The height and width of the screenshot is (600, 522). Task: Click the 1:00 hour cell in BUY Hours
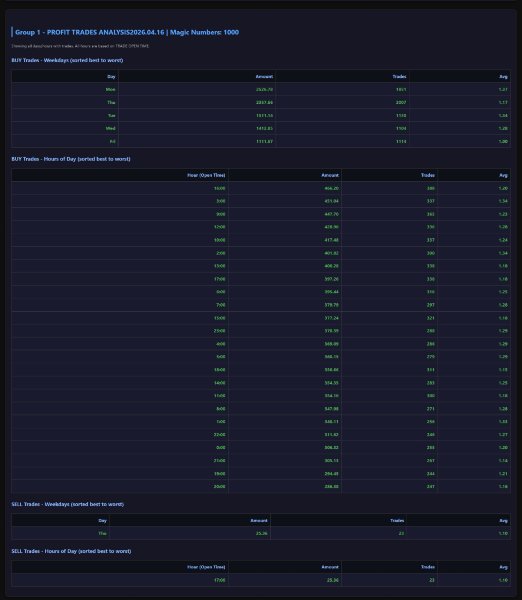click(x=120, y=422)
